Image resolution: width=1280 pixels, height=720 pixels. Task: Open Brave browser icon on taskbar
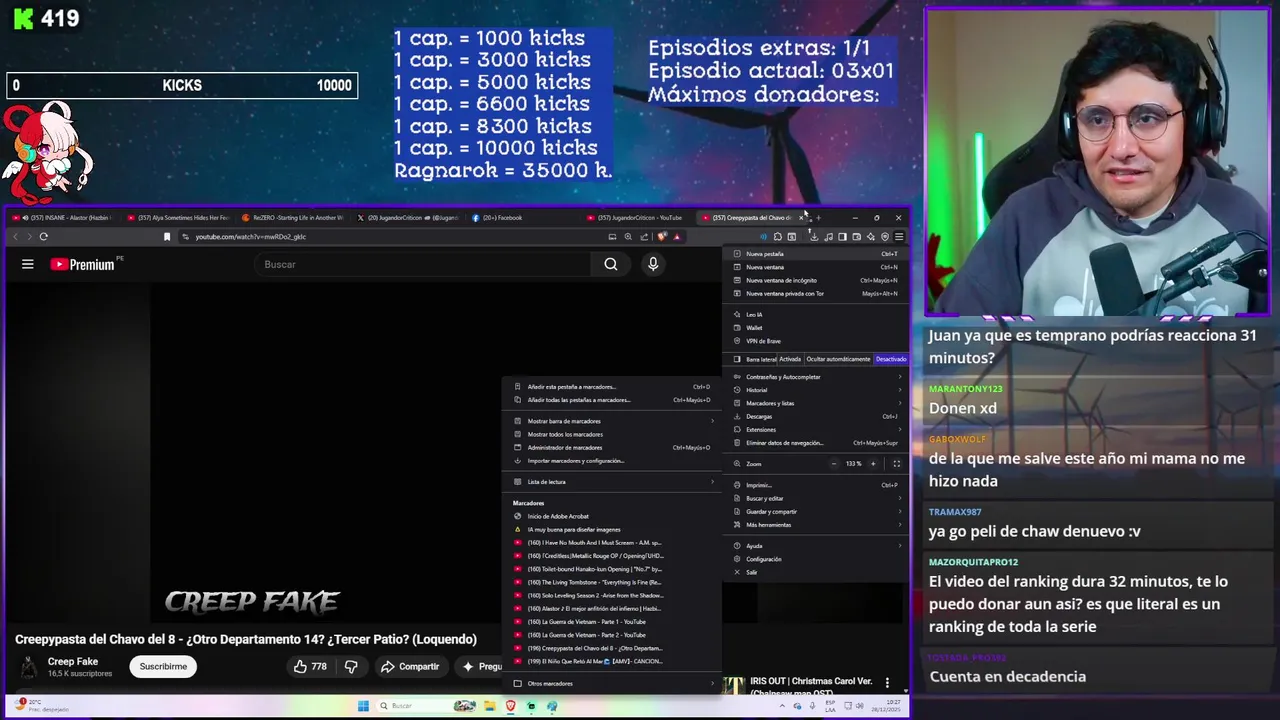pyautogui.click(x=511, y=706)
